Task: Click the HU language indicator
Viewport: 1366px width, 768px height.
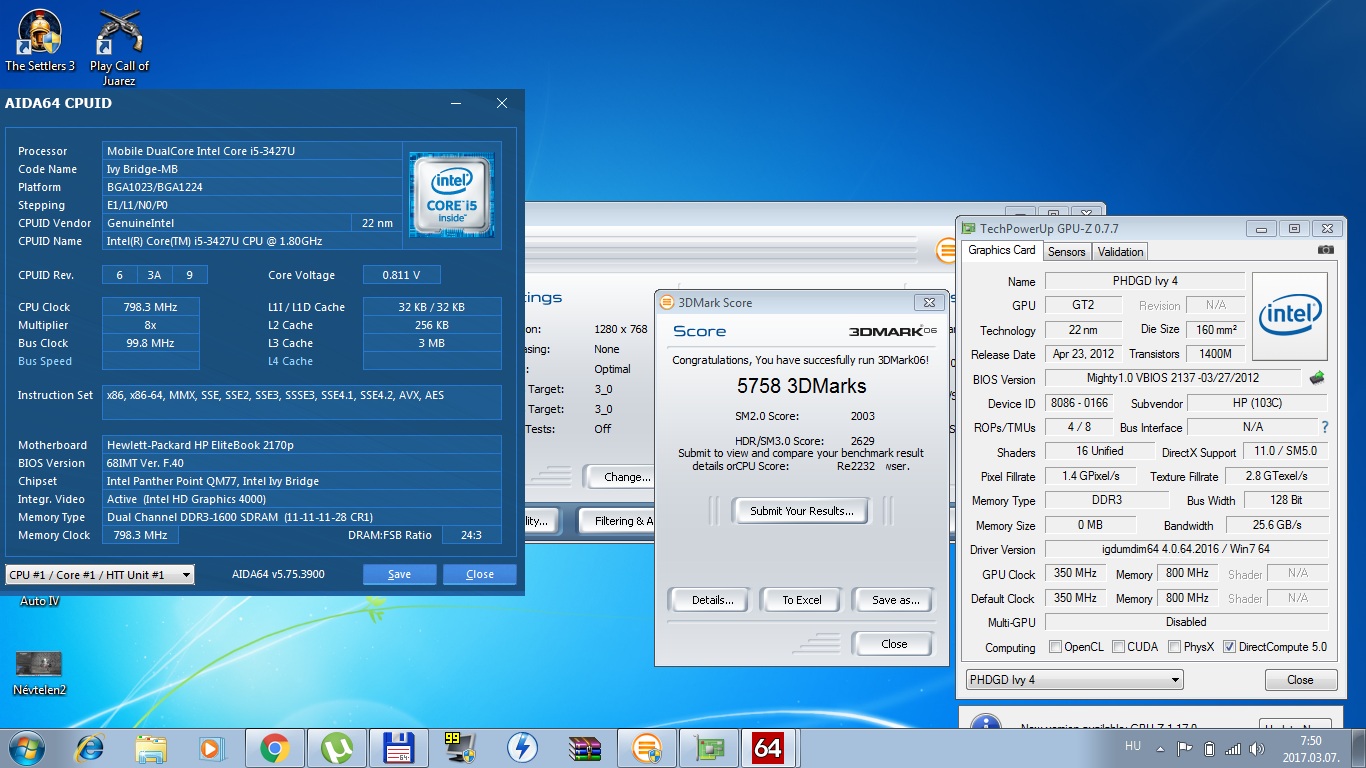Action: [1133, 747]
